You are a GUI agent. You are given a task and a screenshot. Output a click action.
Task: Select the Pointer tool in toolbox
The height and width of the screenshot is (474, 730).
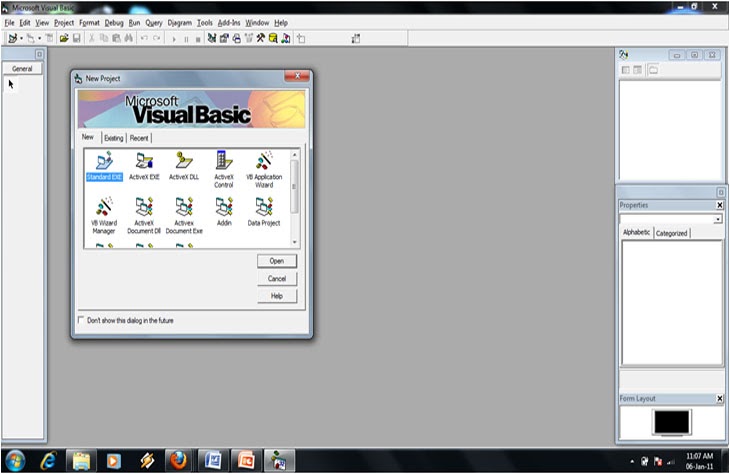click(11, 84)
